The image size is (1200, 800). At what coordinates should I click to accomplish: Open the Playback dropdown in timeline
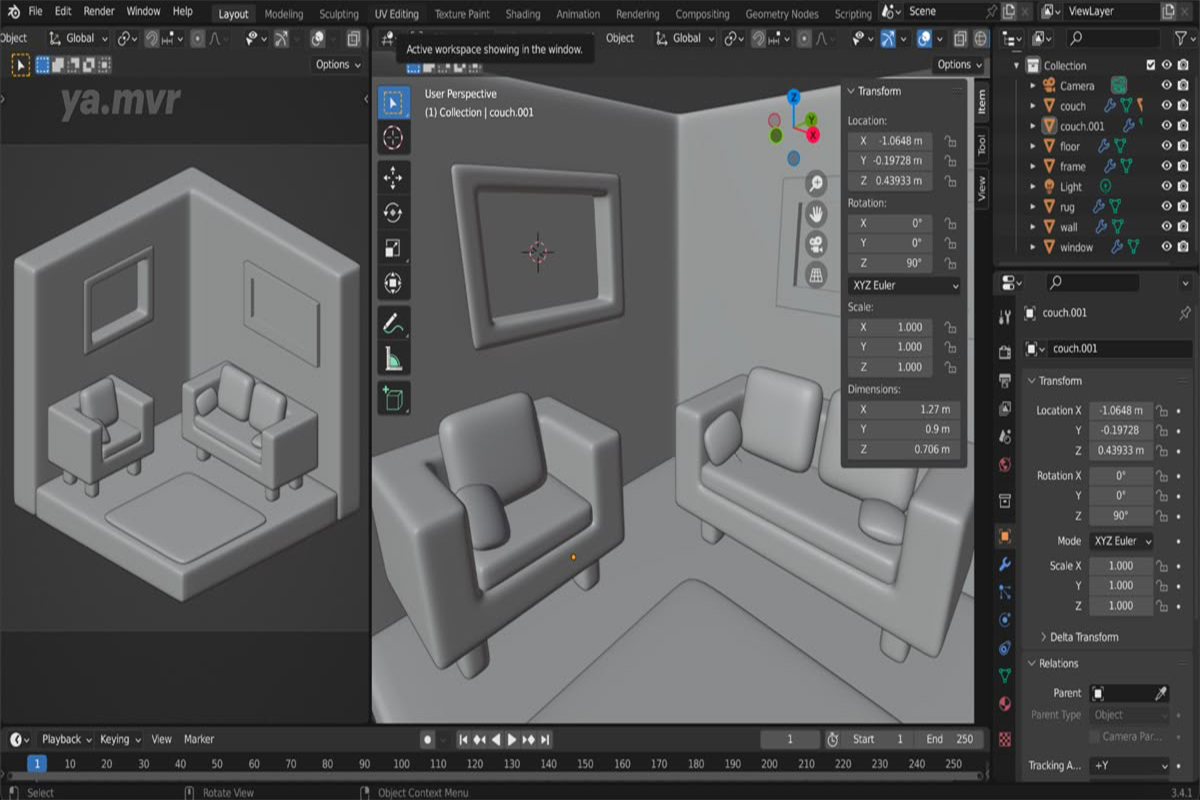(66, 739)
